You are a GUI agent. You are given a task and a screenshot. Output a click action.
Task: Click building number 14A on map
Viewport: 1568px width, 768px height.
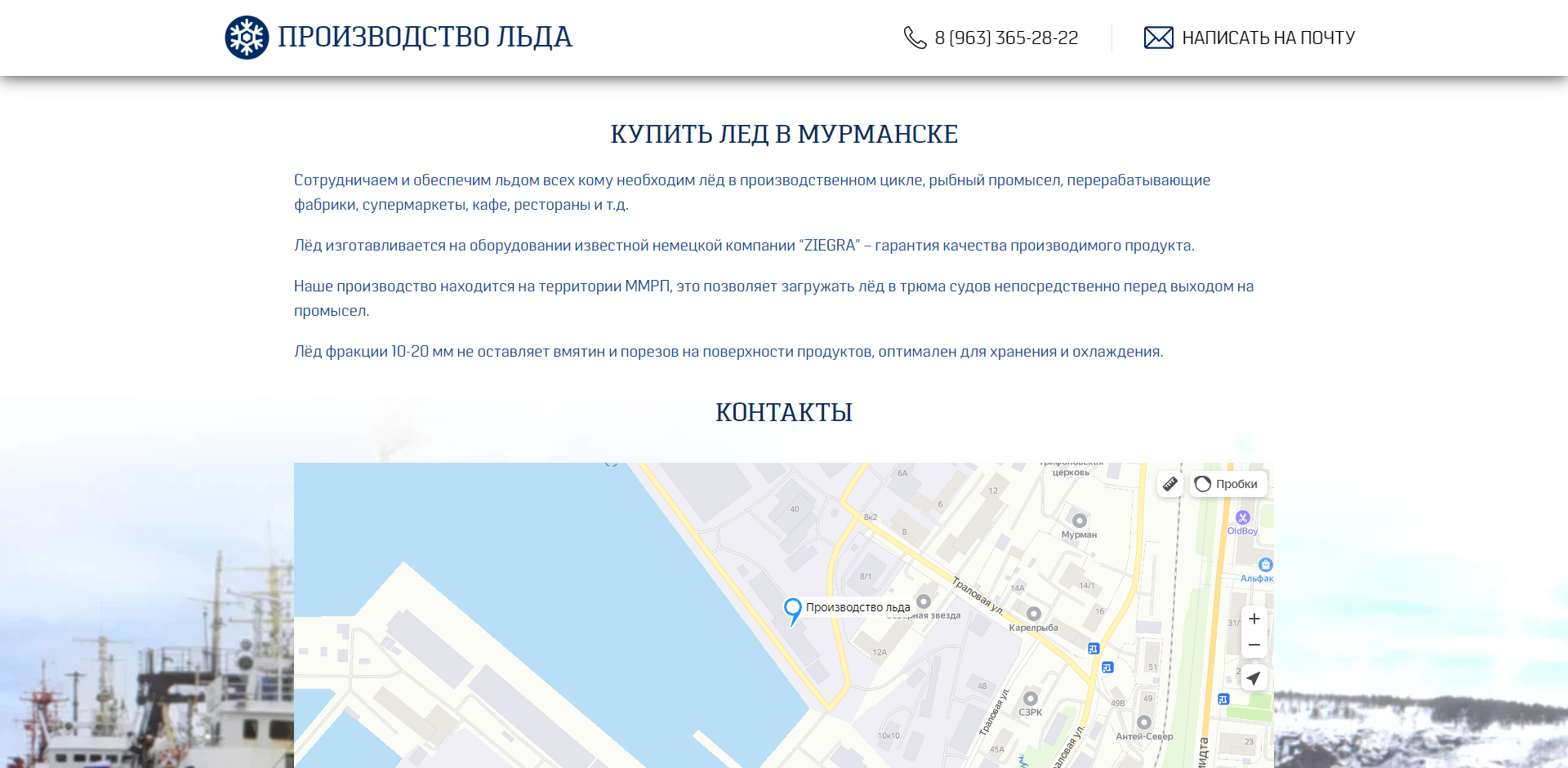coord(1018,588)
